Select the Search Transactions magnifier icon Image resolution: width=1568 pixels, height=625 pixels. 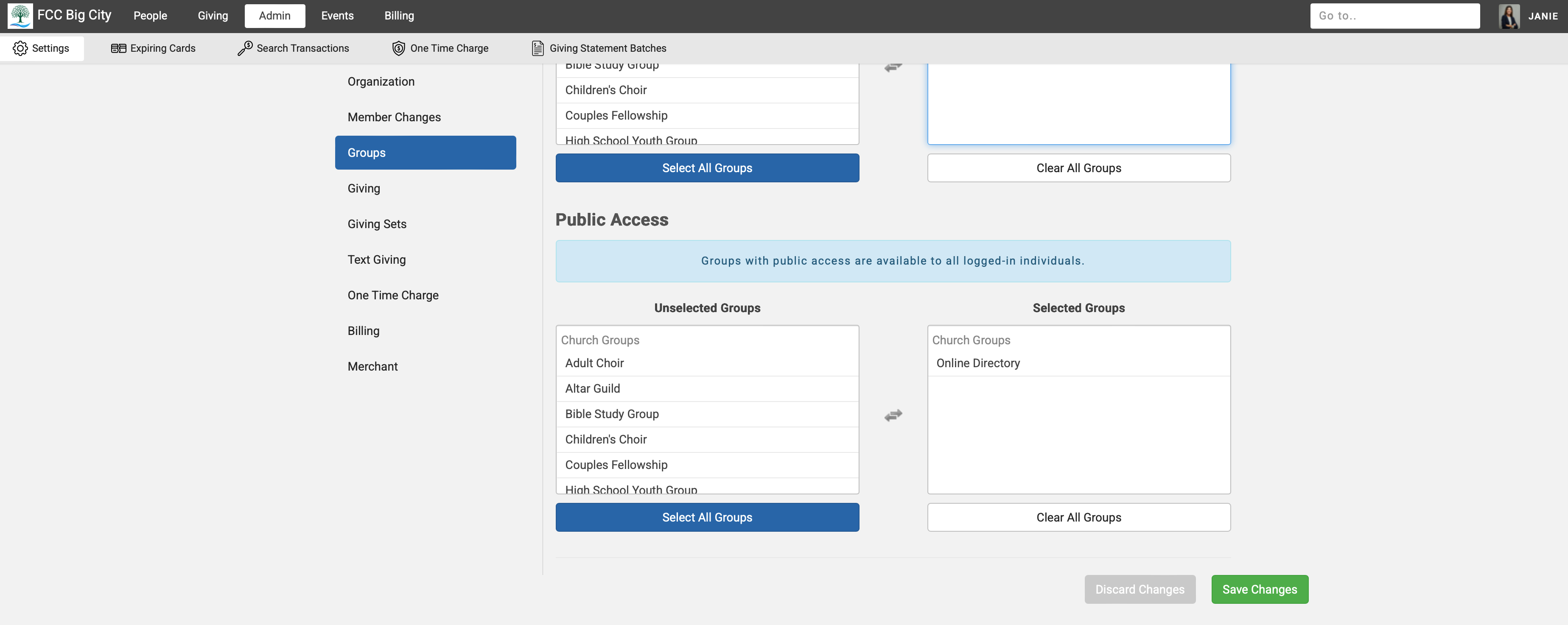coord(246,47)
